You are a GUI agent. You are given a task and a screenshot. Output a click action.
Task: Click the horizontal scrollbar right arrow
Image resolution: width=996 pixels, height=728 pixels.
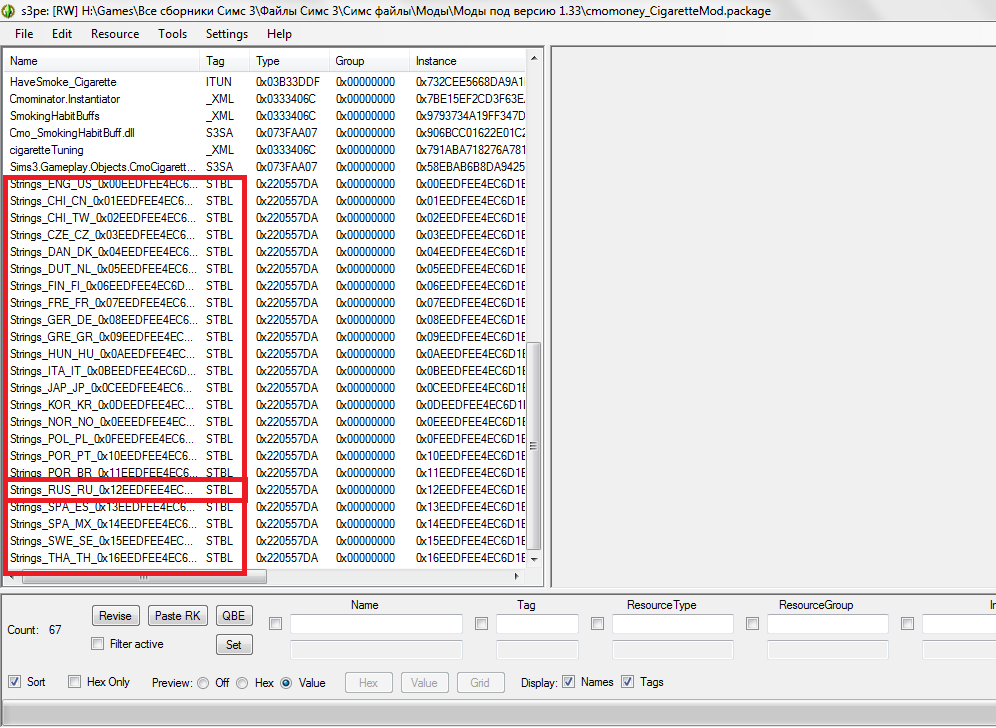[x=517, y=577]
